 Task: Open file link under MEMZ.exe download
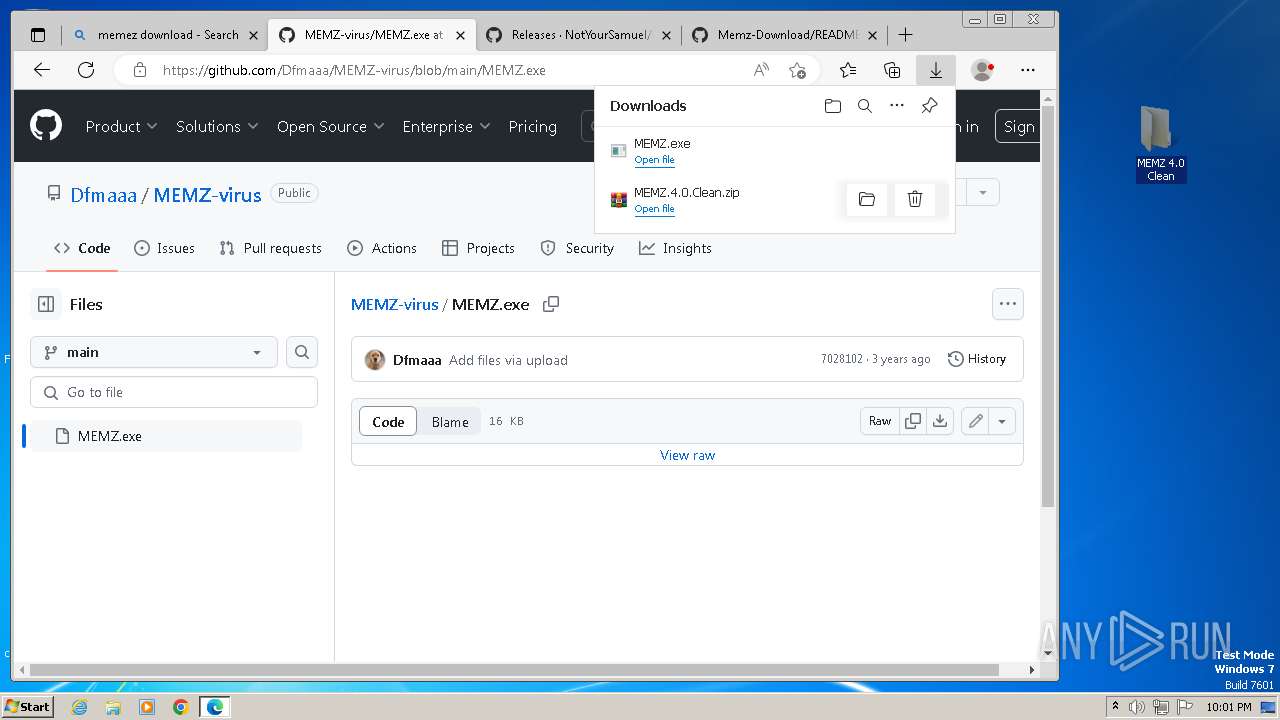(654, 160)
